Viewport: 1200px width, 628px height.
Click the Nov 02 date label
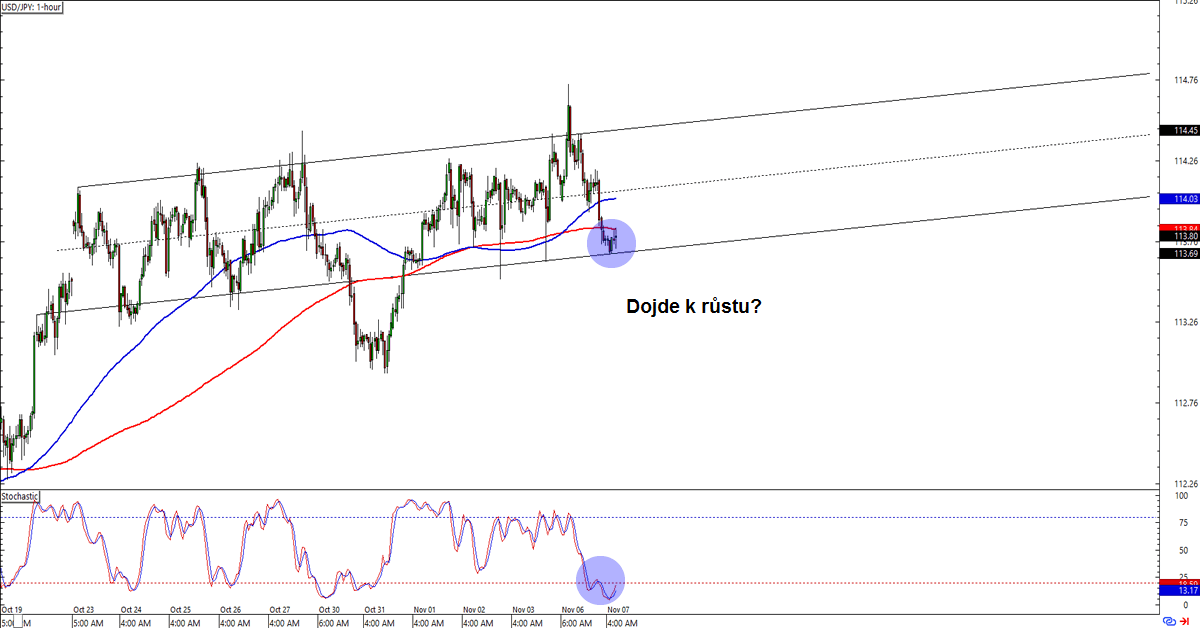point(474,609)
